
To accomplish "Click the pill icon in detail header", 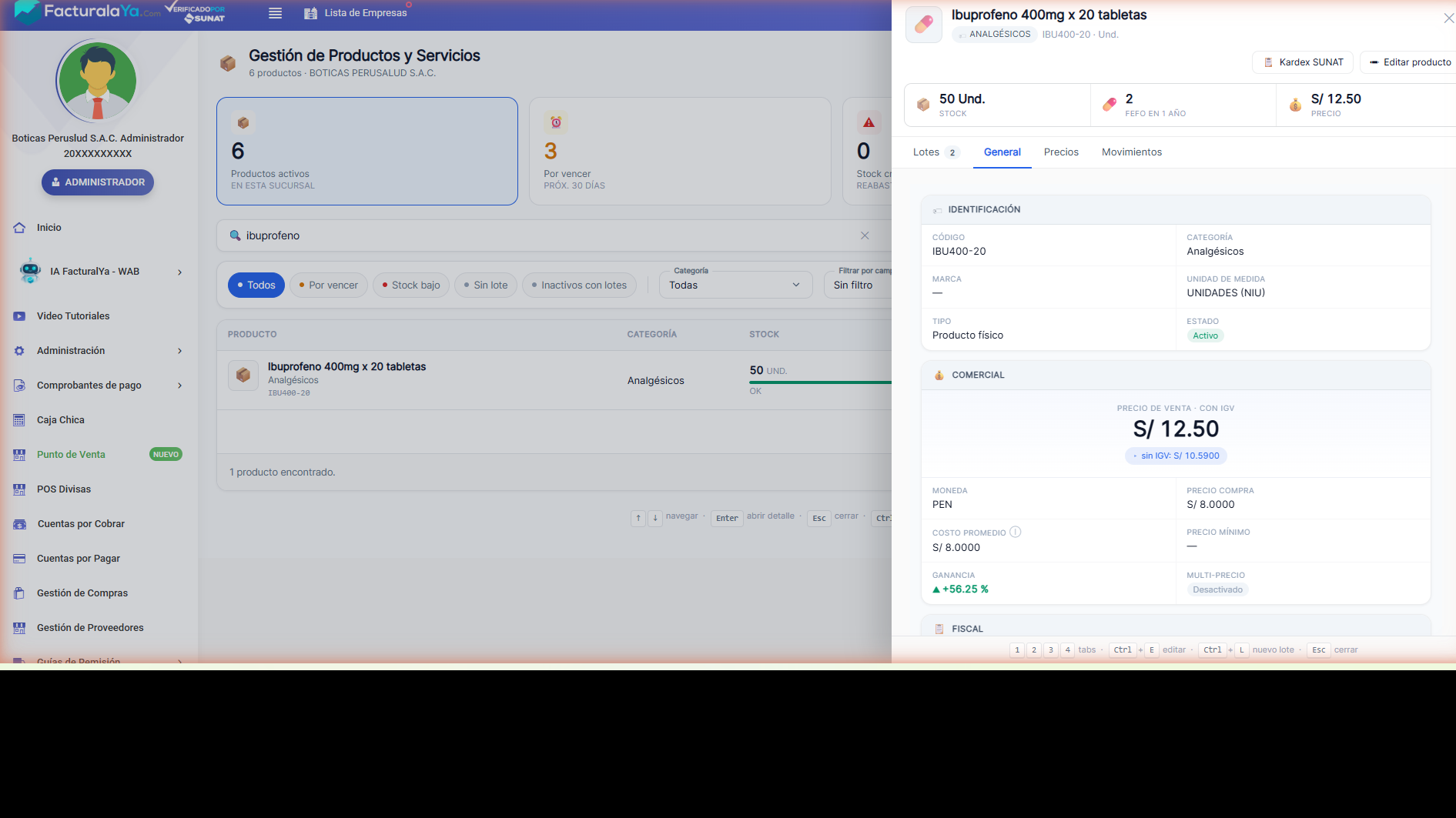I will (924, 25).
